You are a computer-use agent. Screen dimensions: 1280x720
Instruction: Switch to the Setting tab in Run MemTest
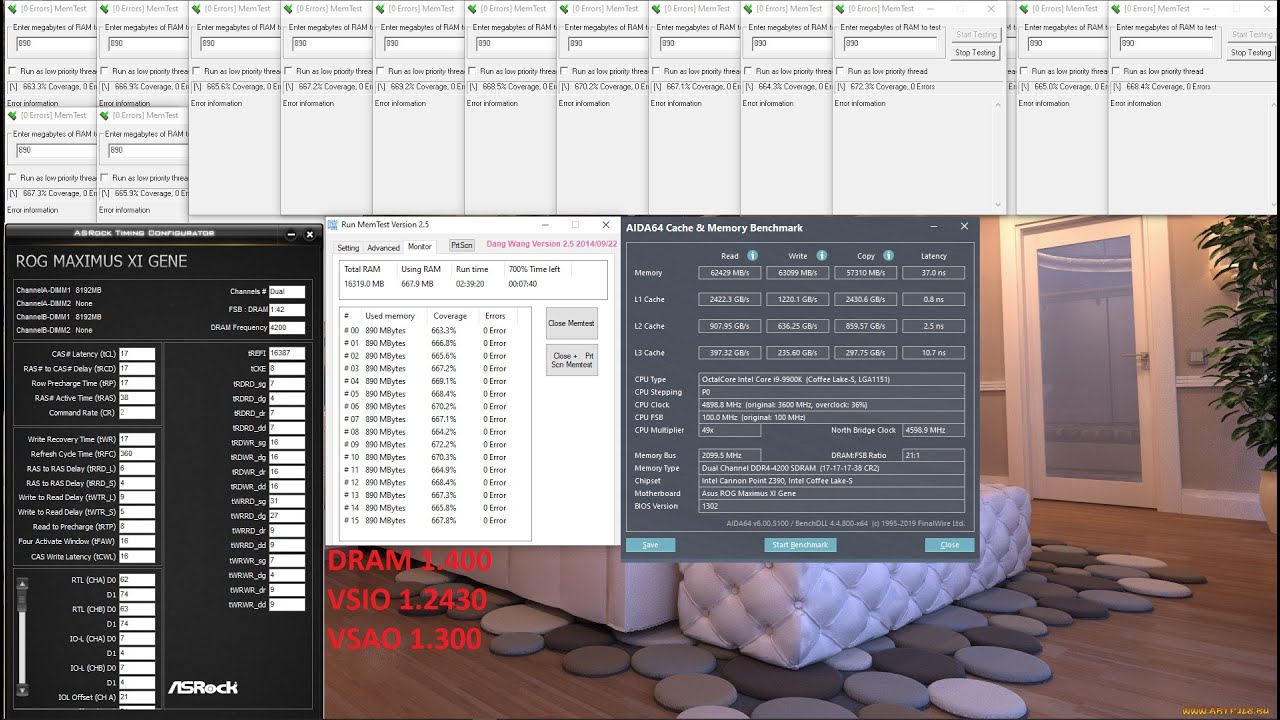pos(348,247)
